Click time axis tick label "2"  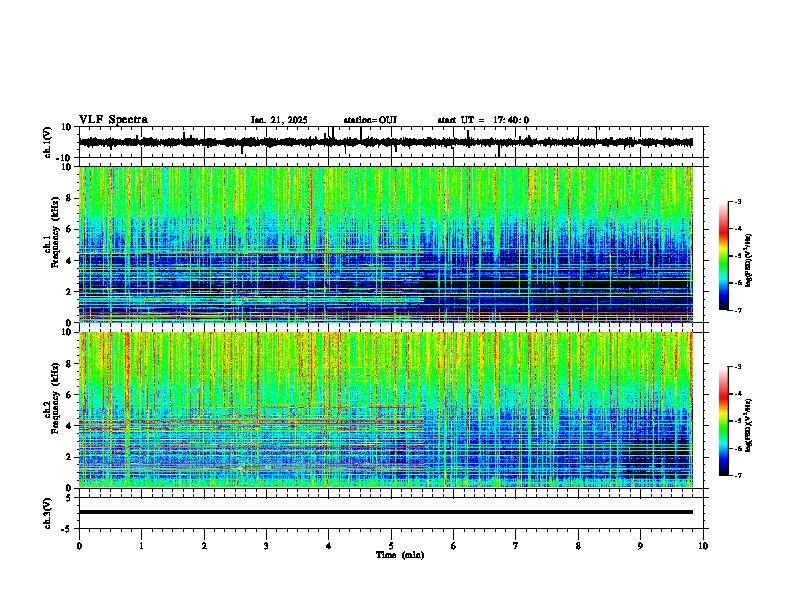click(204, 546)
